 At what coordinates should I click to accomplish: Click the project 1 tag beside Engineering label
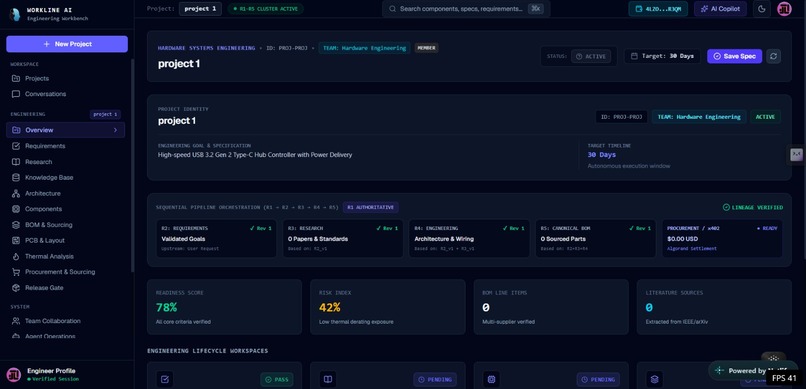[105, 115]
